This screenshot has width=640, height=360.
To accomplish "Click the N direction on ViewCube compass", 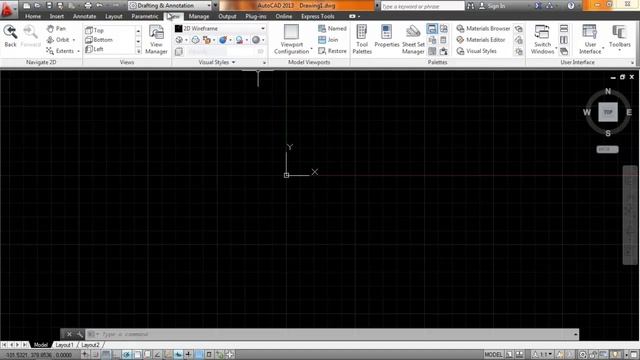I will click(608, 91).
